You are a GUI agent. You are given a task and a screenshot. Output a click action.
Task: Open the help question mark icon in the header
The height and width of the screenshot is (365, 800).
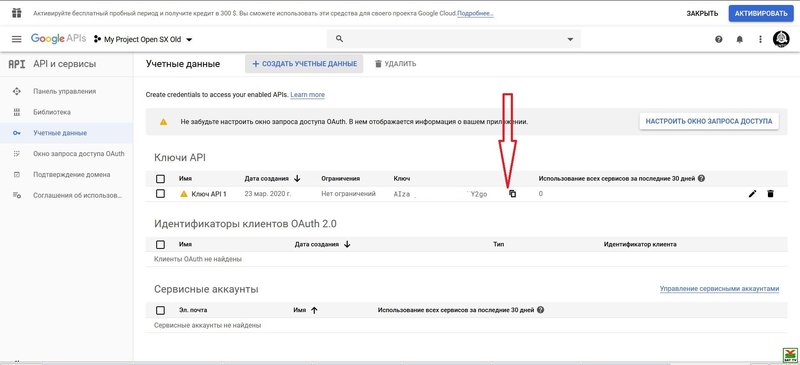click(x=719, y=39)
